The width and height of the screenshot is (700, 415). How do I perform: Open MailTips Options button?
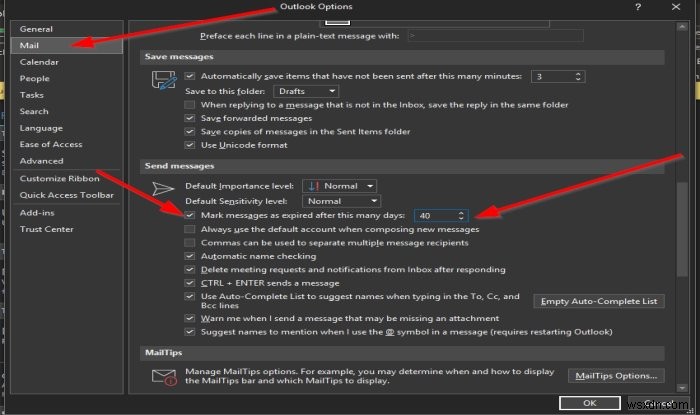tap(616, 376)
